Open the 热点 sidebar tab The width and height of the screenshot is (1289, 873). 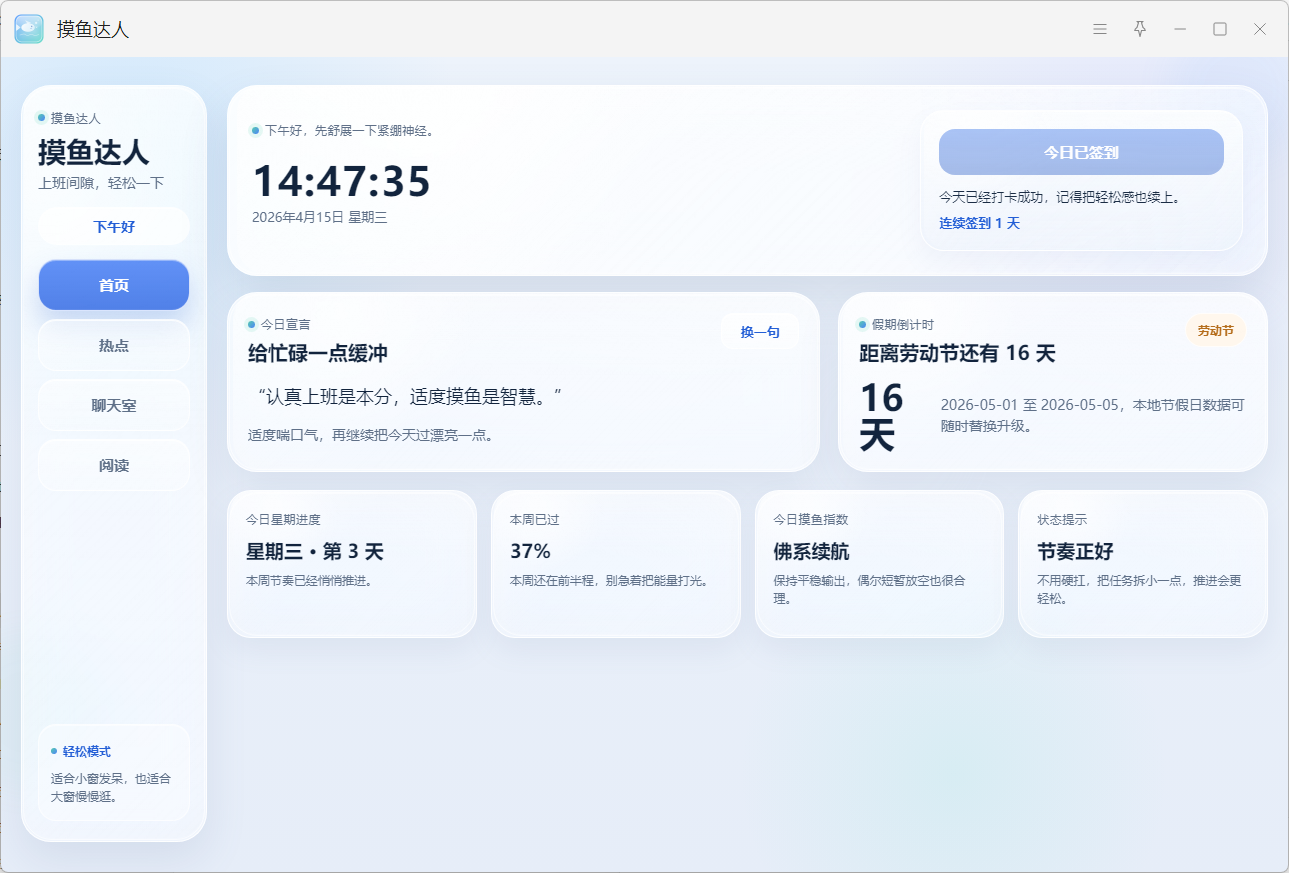point(114,345)
